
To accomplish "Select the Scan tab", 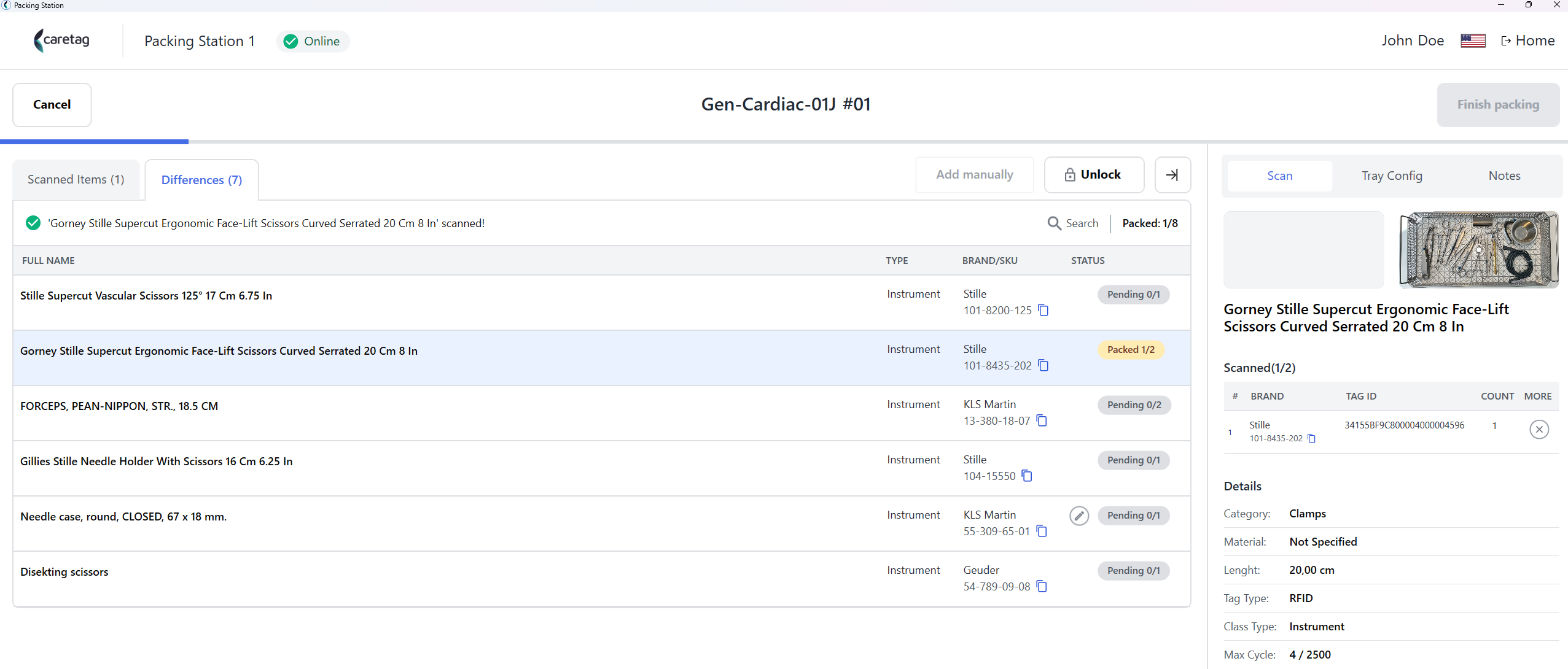I will coord(1280,176).
